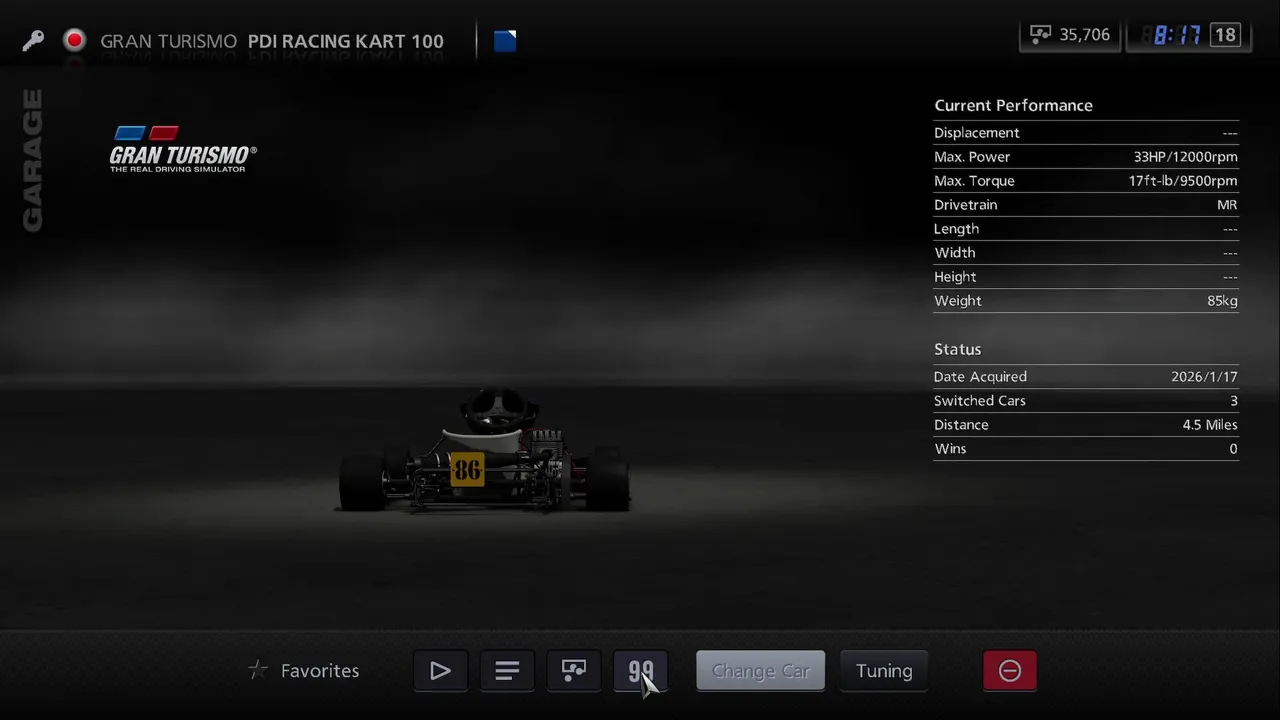The image size is (1280, 720).
Task: Click the PDI RACING KART 100 title
Action: [x=346, y=41]
